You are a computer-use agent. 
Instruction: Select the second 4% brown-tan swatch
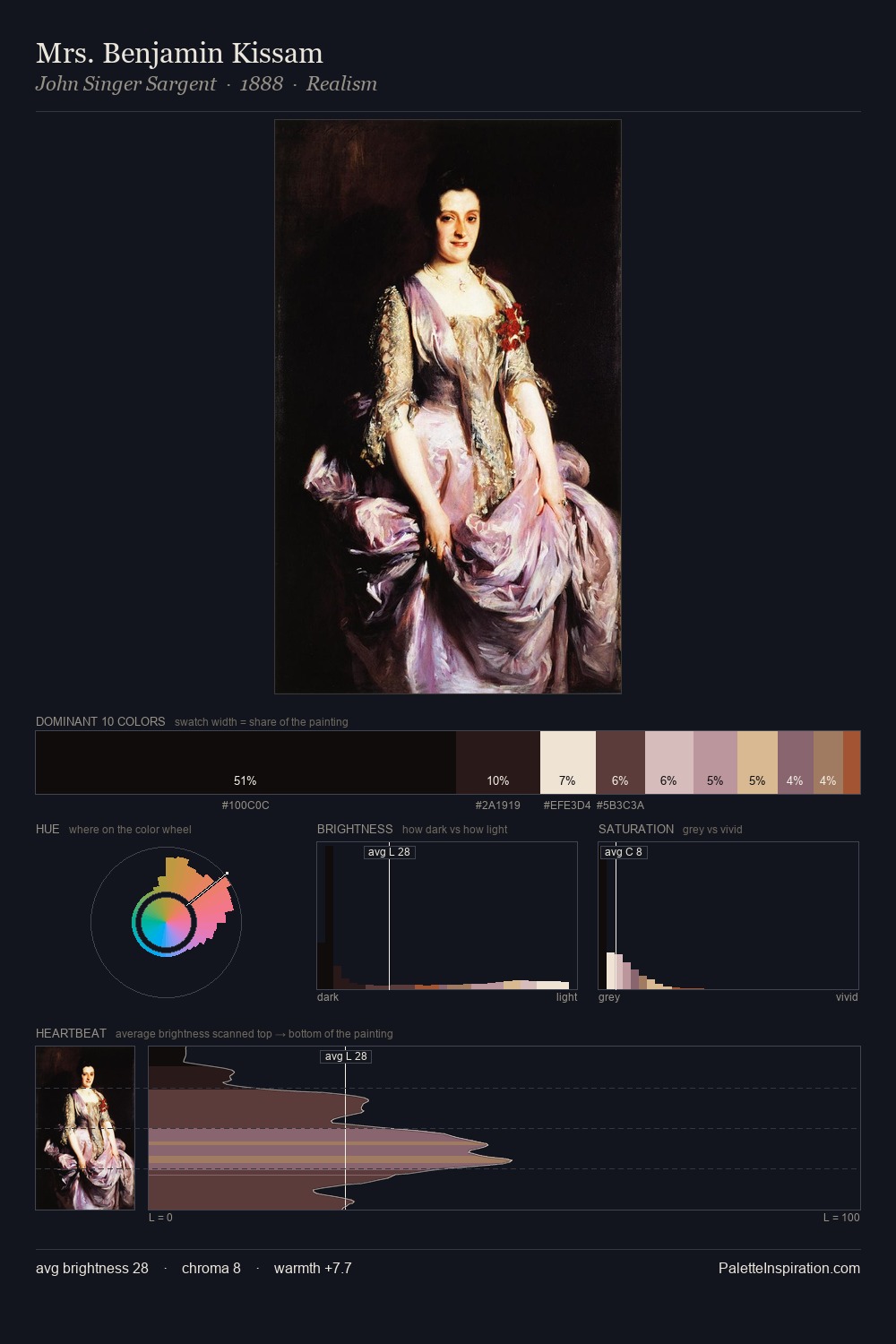(828, 762)
